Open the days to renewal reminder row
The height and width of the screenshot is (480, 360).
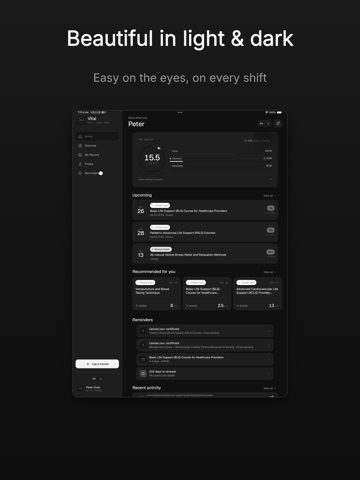pyautogui.click(x=205, y=373)
